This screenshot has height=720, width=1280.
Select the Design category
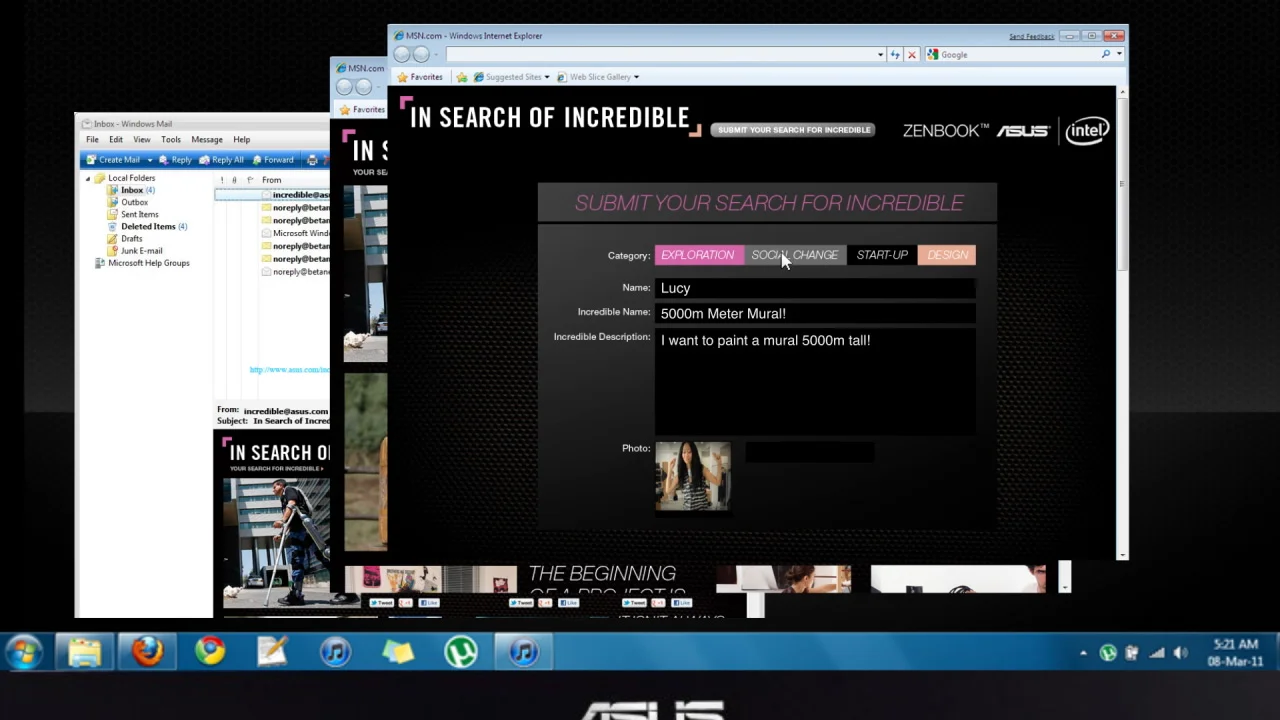[947, 255]
